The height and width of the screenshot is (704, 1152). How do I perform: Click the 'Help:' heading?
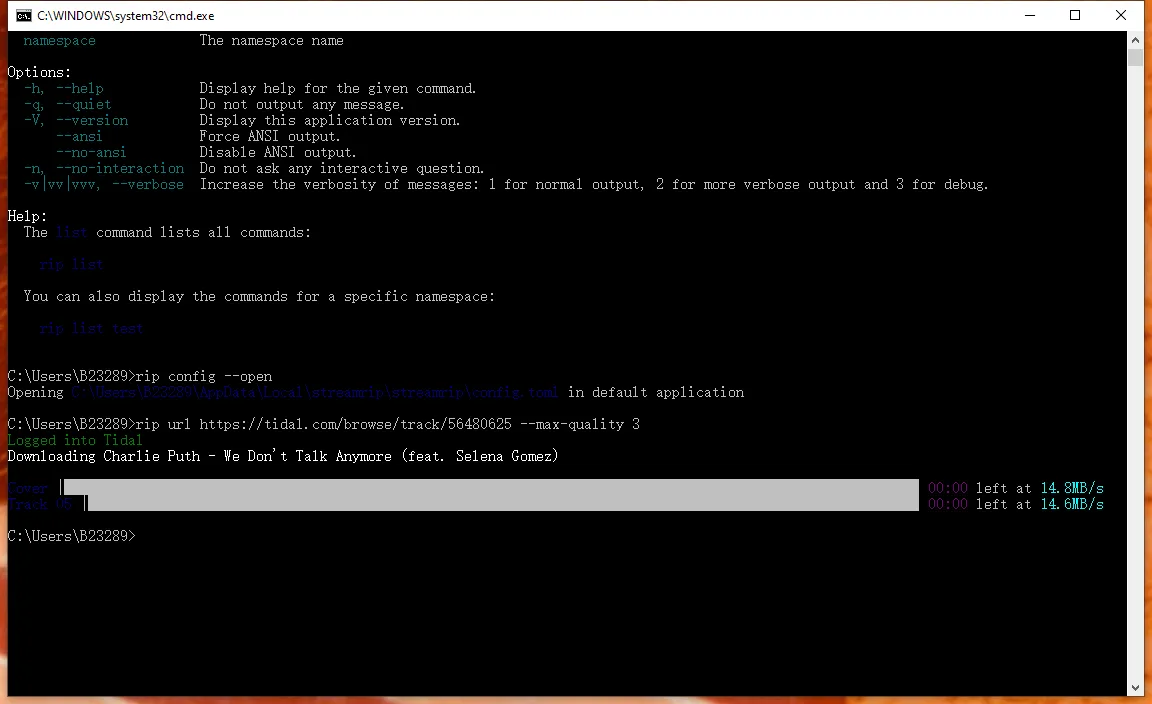(x=27, y=216)
